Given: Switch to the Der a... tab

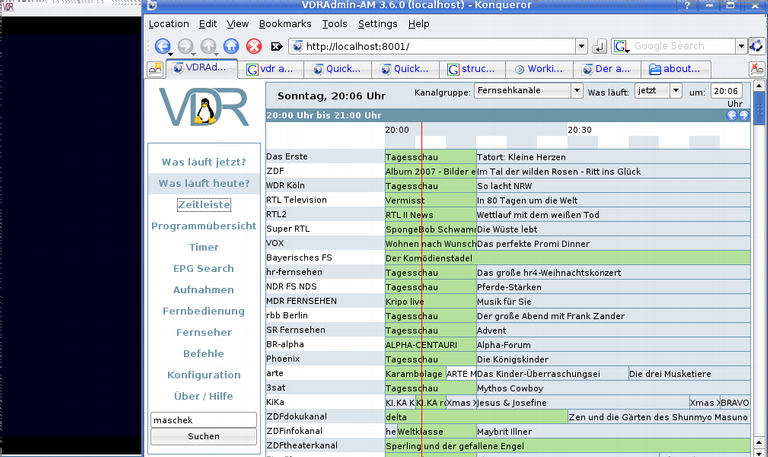Looking at the screenshot, I should tap(607, 69).
